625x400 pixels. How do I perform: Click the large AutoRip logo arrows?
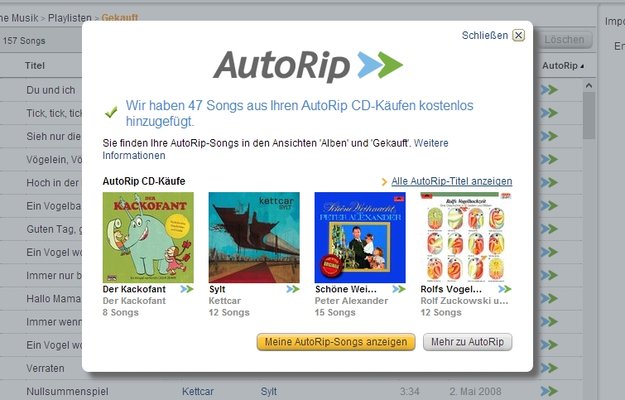pos(380,65)
